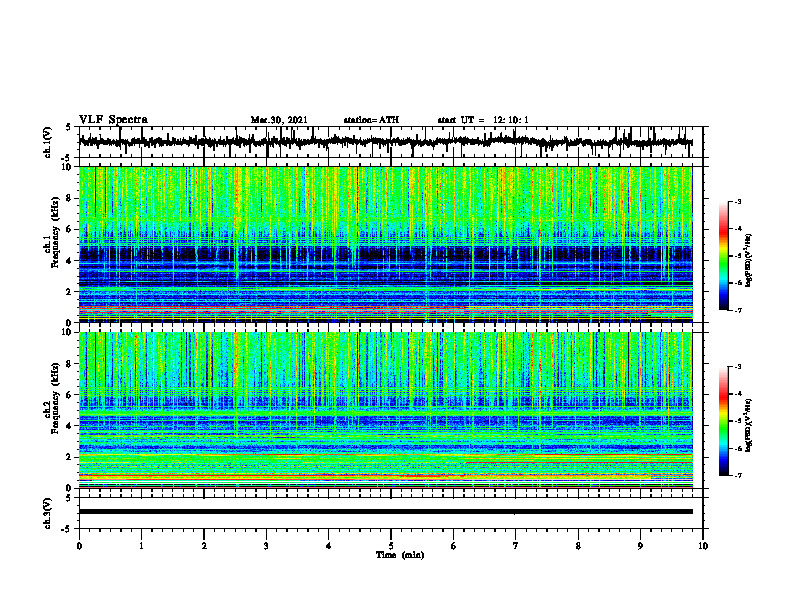Click the ch.1 spectrogram panel
Screen dimensions: 792x612
tap(385, 244)
